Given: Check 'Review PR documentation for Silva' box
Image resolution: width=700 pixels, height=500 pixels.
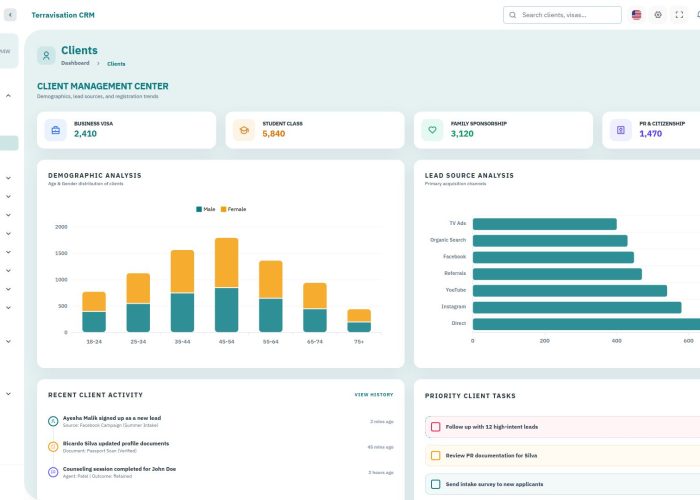Looking at the screenshot, I should [435, 455].
